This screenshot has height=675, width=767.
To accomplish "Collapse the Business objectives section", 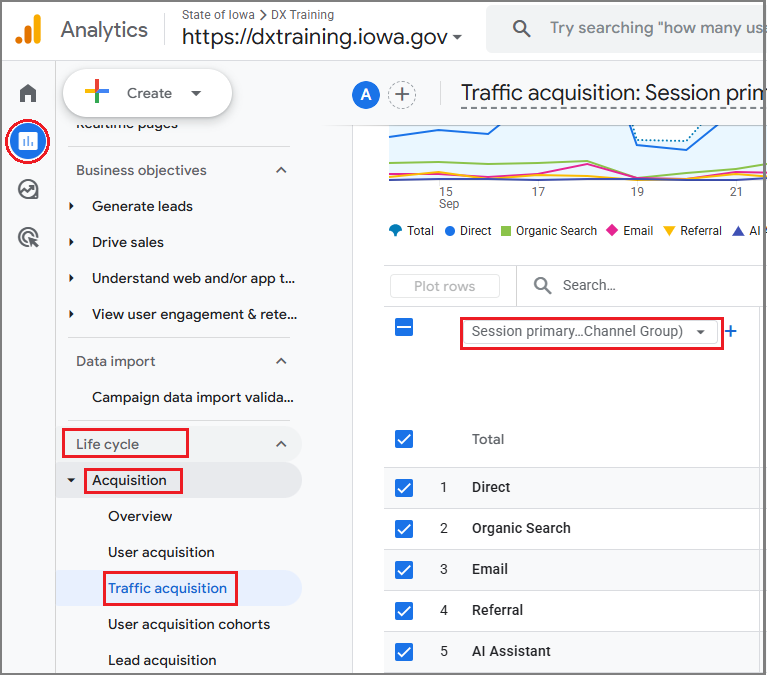I will pyautogui.click(x=281, y=170).
